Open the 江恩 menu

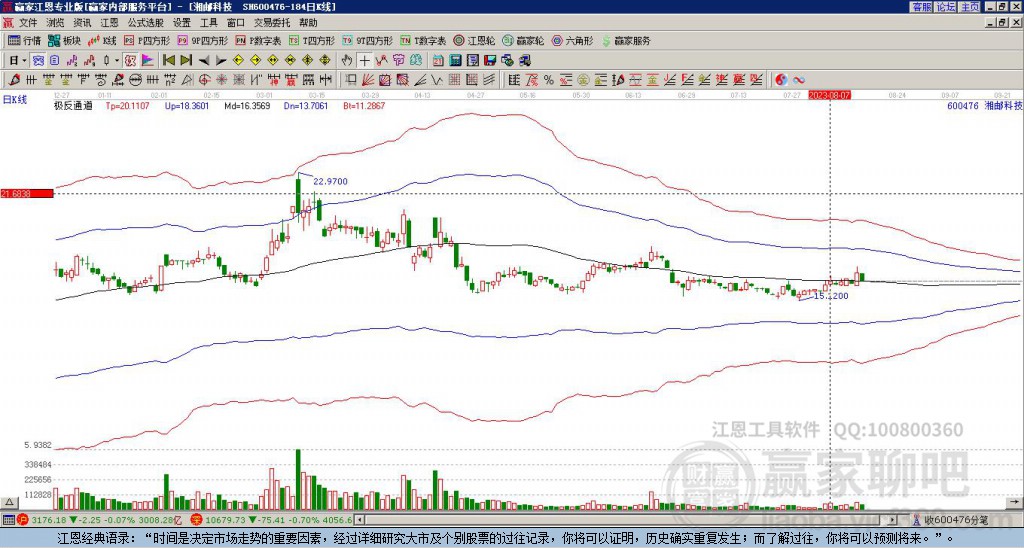109,23
